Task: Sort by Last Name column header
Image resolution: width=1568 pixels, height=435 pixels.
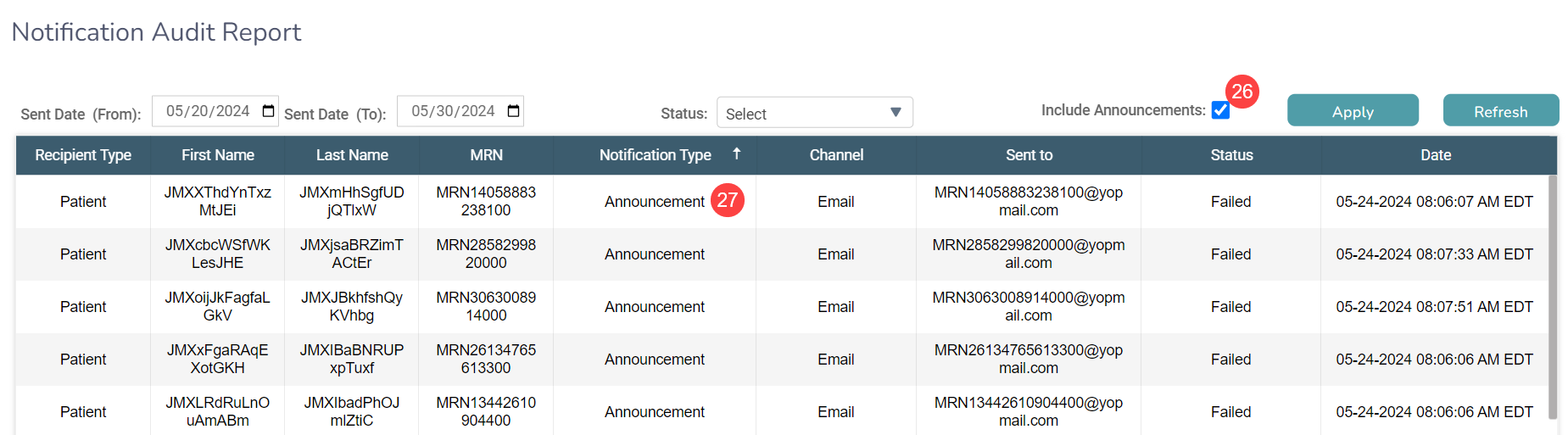Action: [x=352, y=155]
